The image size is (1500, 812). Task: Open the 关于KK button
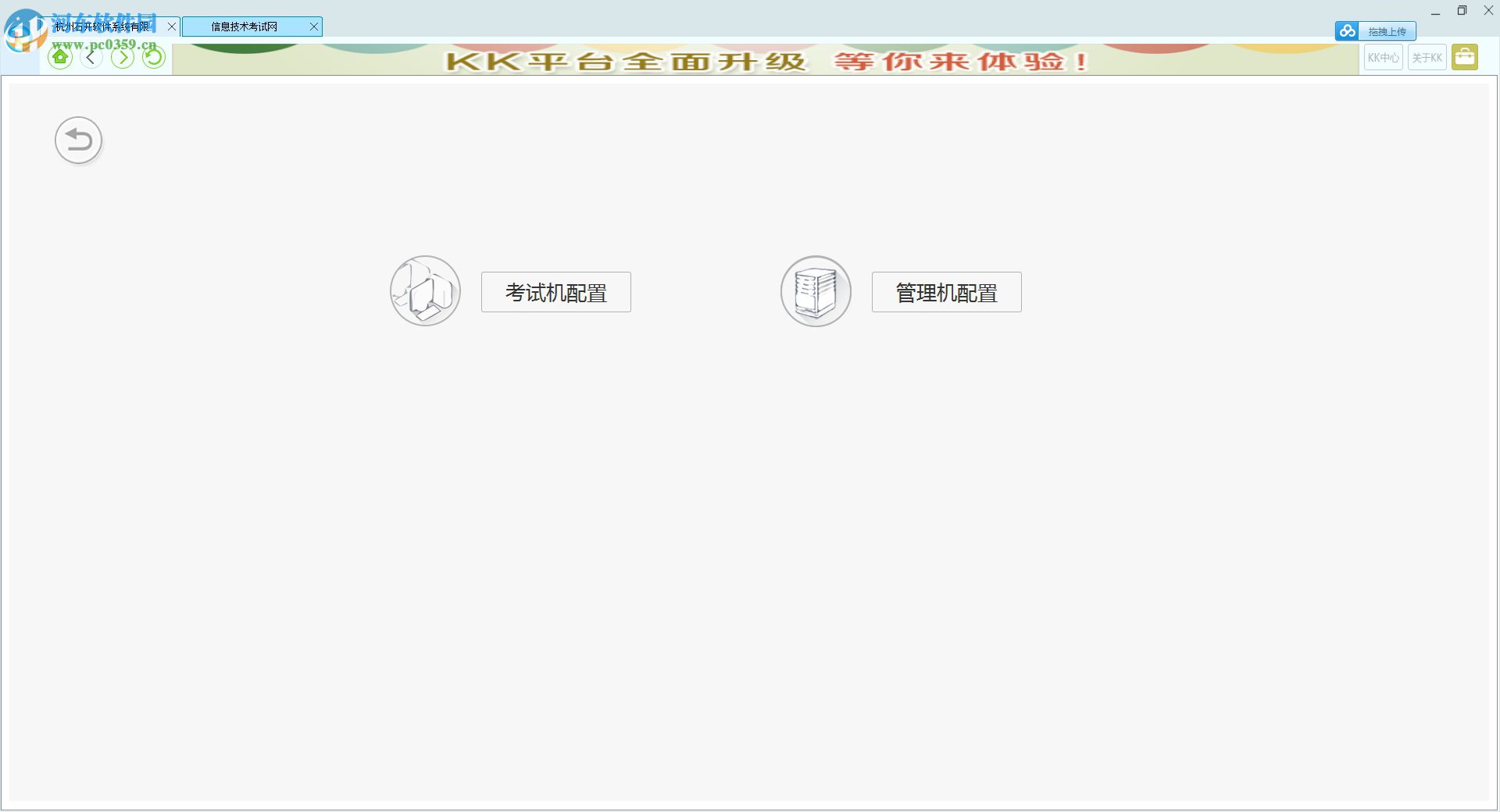pyautogui.click(x=1427, y=58)
